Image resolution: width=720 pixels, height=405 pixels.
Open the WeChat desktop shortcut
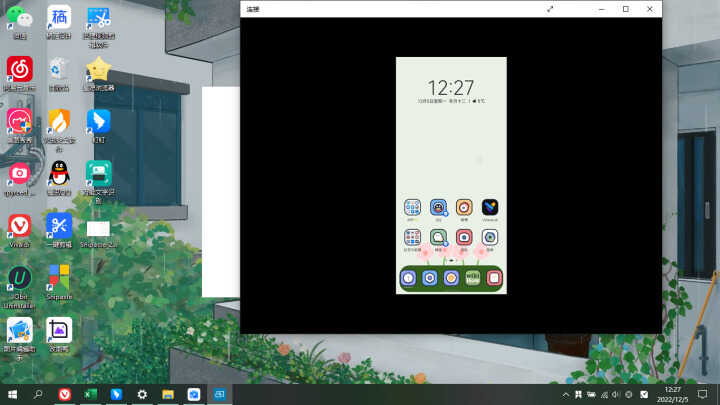[x=20, y=21]
